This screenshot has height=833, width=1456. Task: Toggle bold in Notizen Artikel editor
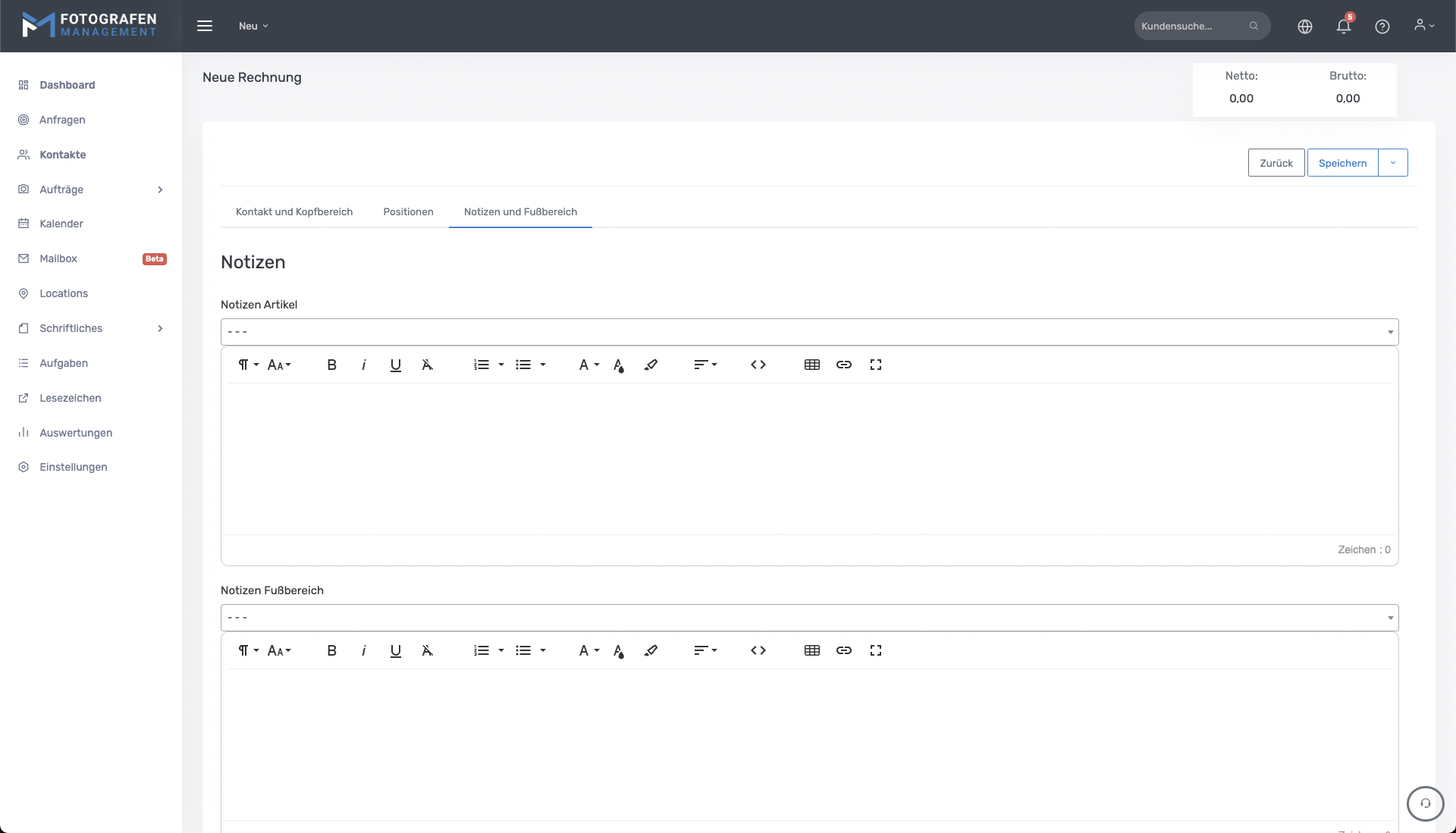(331, 365)
